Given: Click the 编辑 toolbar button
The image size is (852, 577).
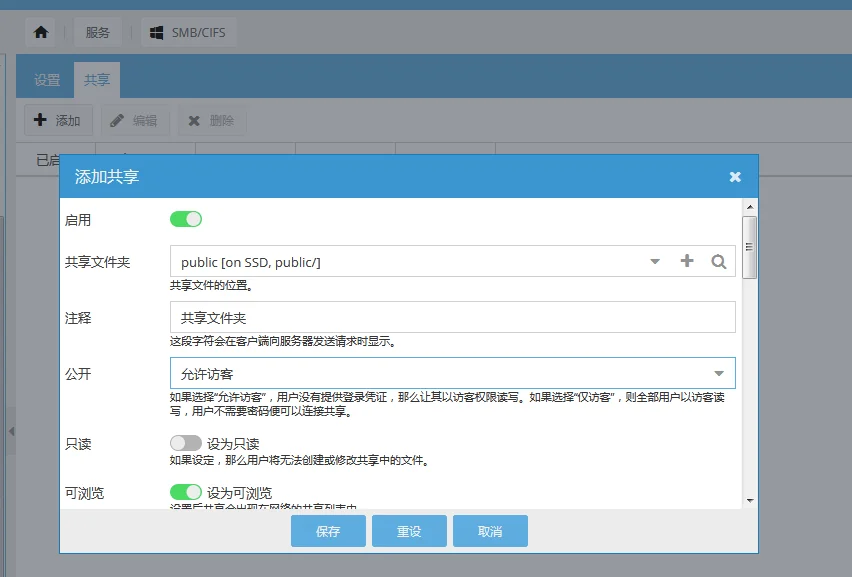Looking at the screenshot, I should coord(135,121).
